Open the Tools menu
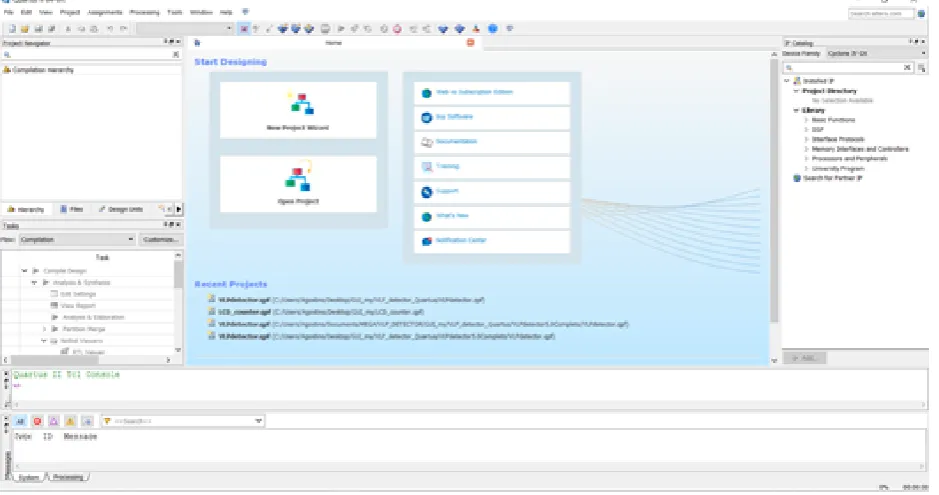 click(175, 12)
